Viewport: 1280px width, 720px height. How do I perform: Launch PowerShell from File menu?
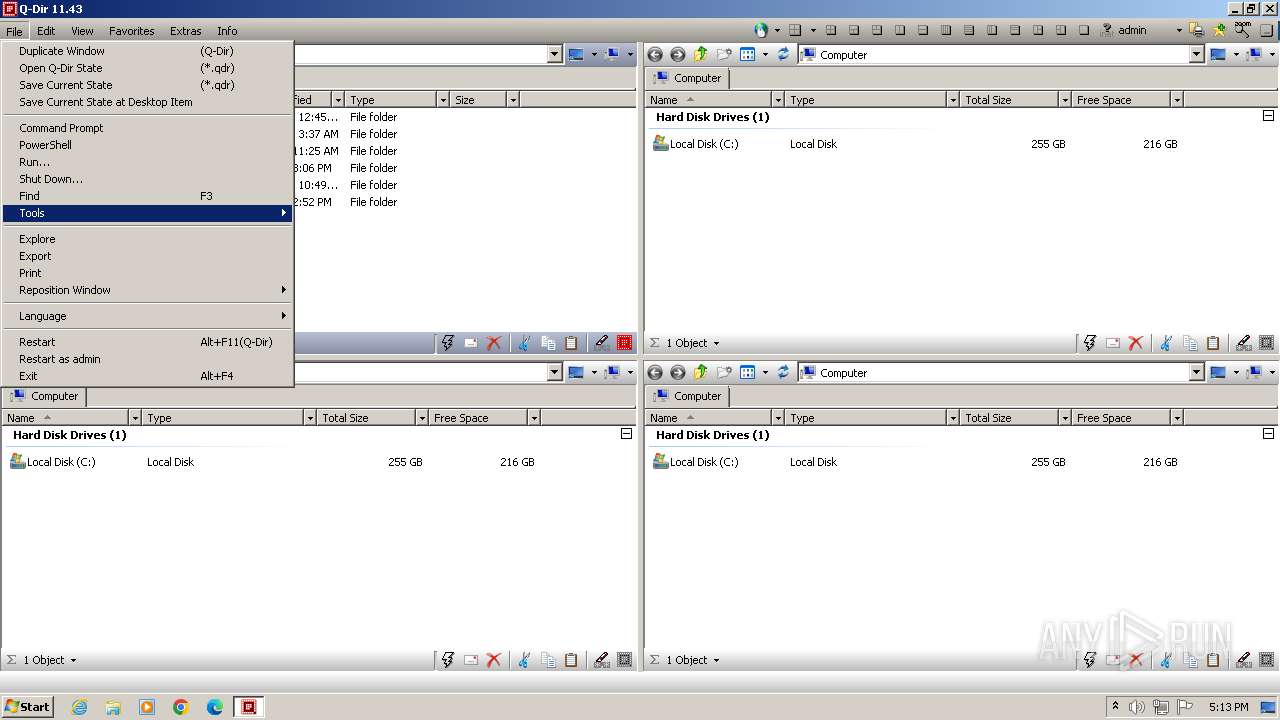(x=148, y=145)
